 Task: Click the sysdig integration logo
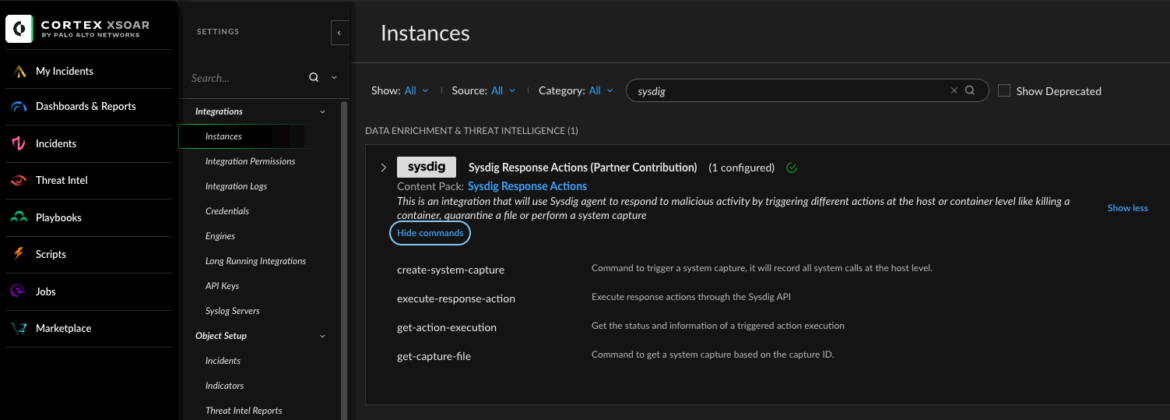tap(426, 167)
